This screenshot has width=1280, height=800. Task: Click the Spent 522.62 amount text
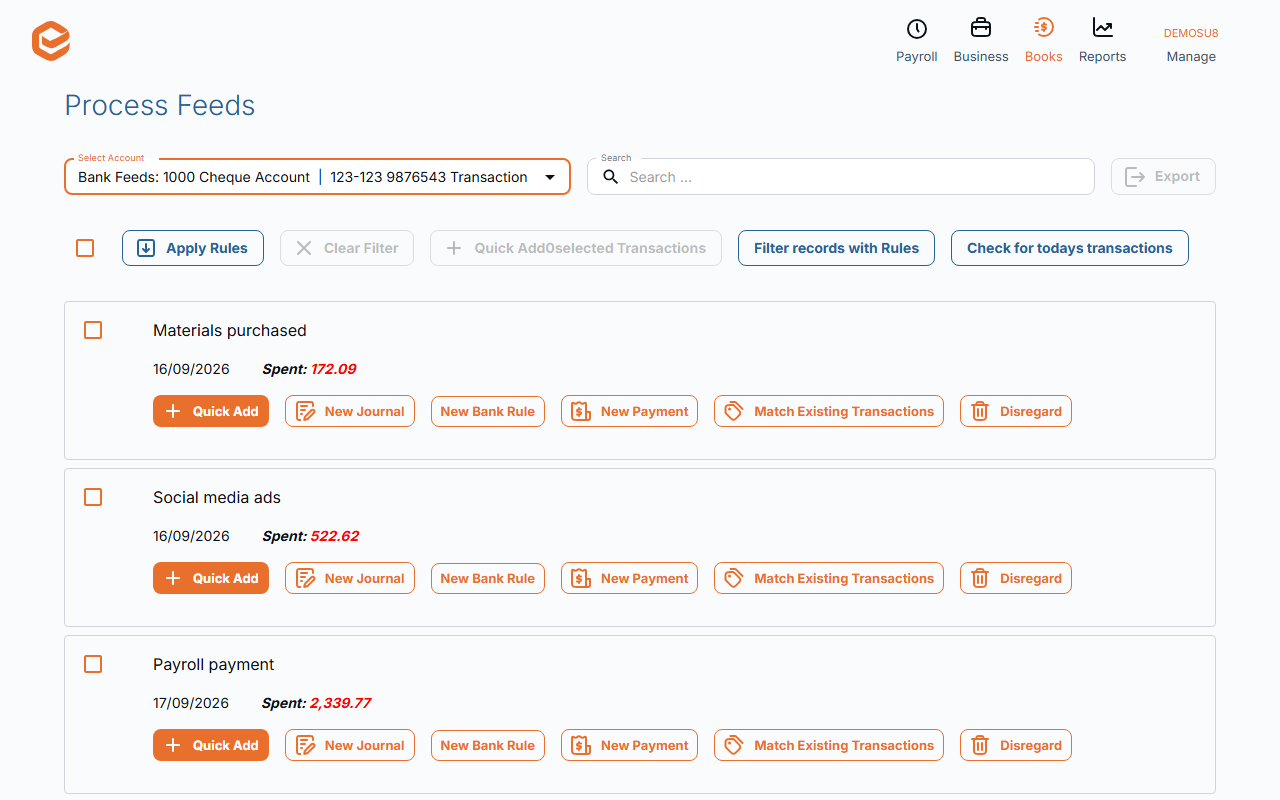(311, 536)
